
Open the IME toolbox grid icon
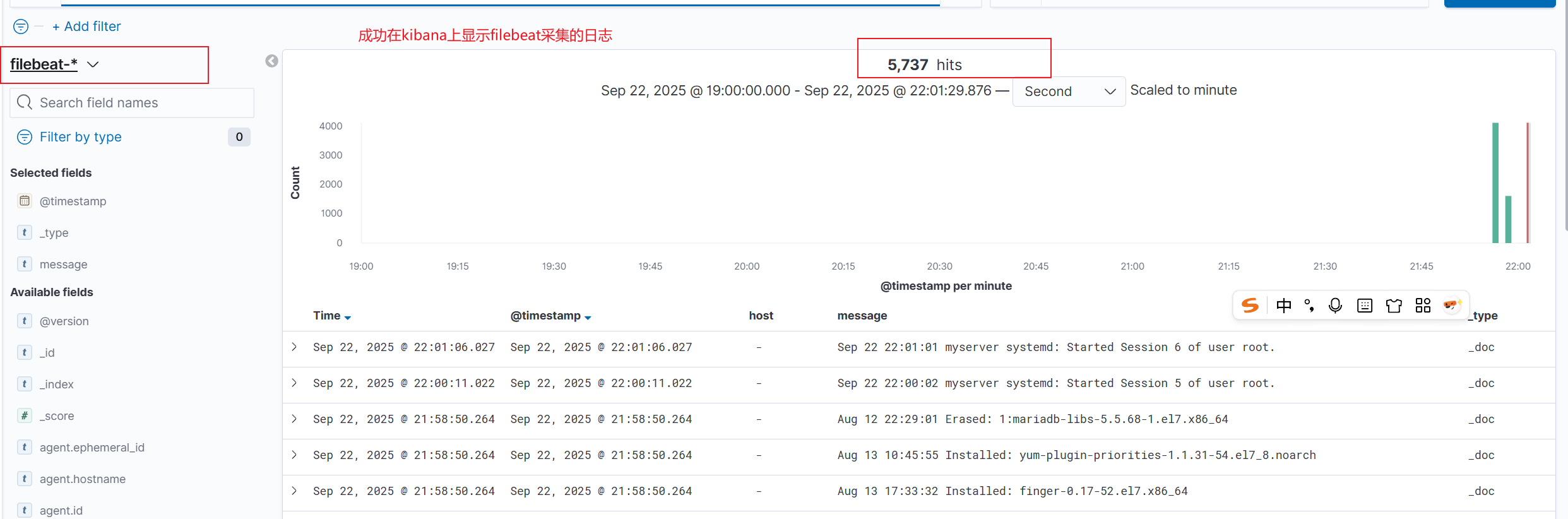point(1423,306)
